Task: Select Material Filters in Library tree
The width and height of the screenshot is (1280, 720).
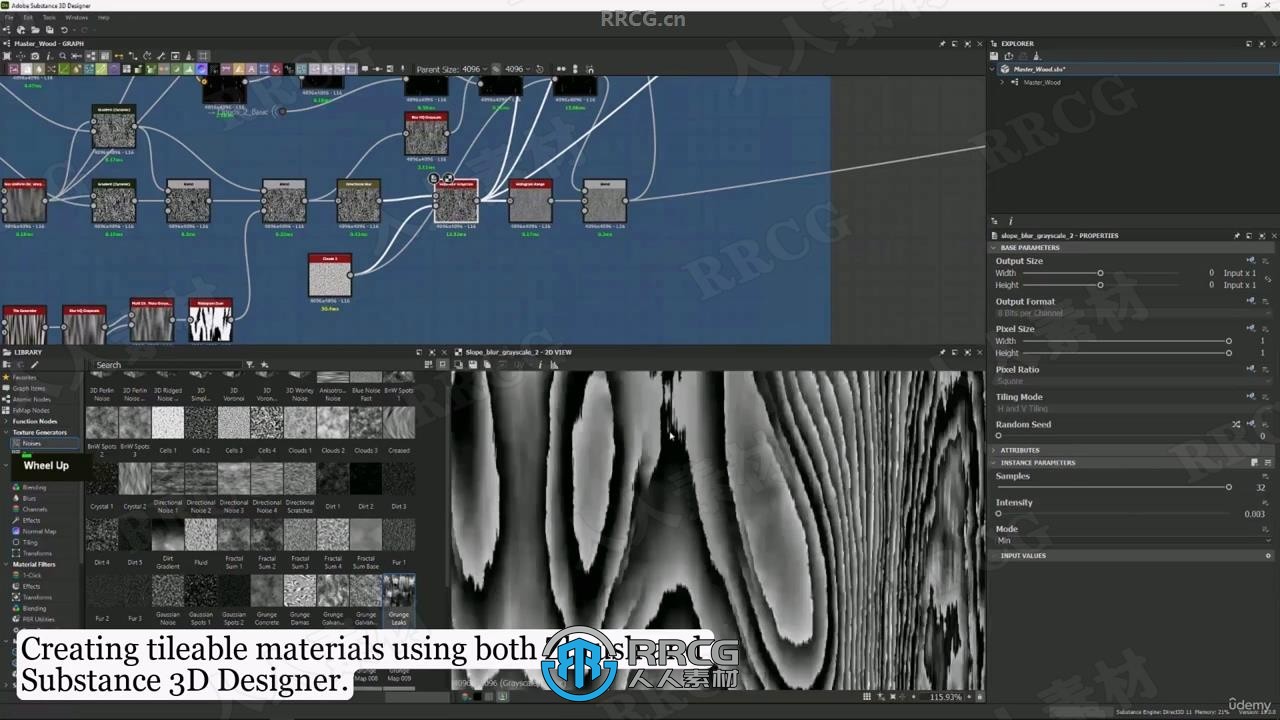Action: [x=33, y=564]
